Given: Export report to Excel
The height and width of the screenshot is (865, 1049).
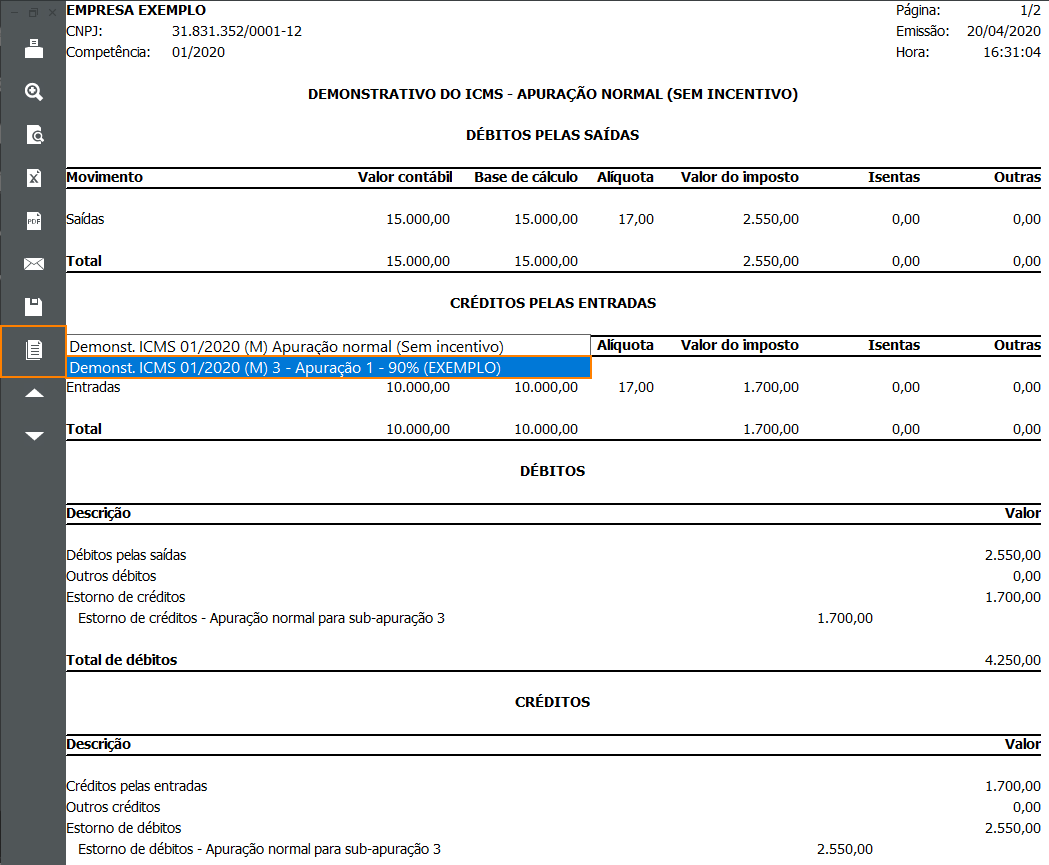Looking at the screenshot, I should click(33, 178).
